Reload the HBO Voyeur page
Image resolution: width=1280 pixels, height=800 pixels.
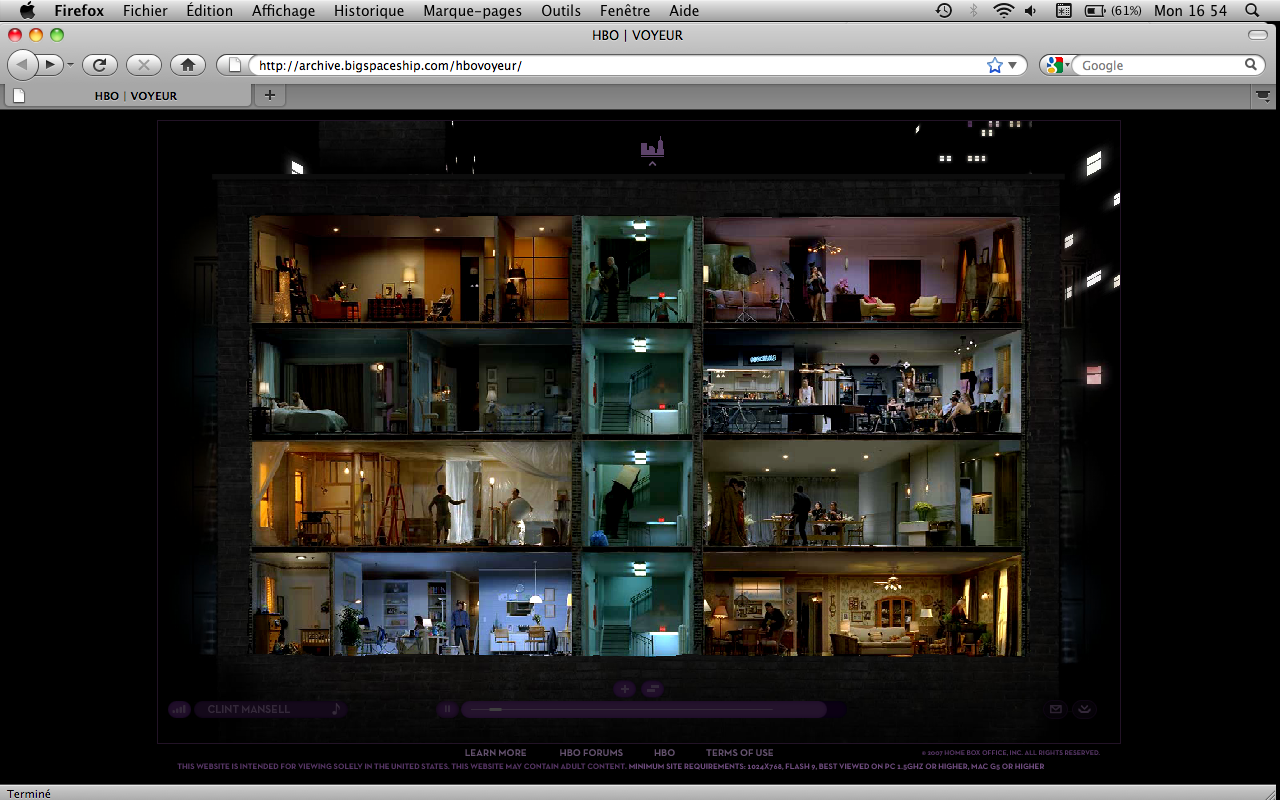point(100,64)
